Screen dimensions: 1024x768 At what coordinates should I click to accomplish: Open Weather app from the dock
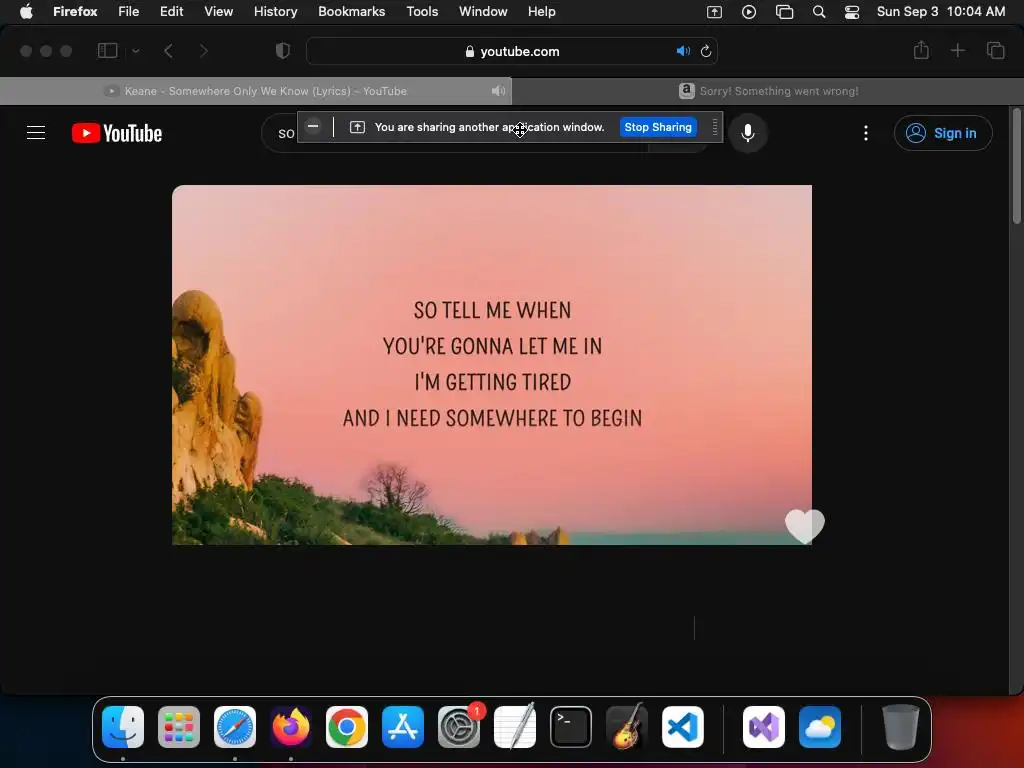tap(820, 727)
